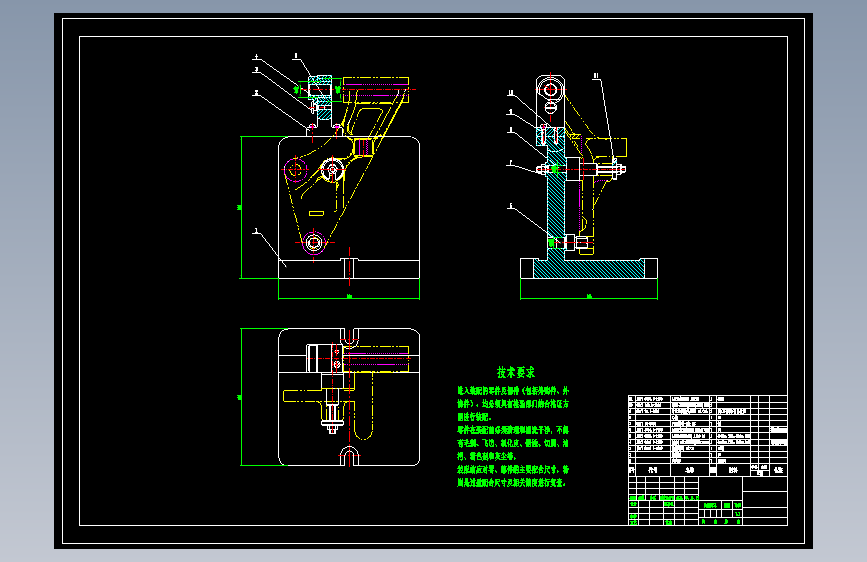Viewport: 867px width, 562px height.
Task: Click the title block at bottom right
Action: tap(708, 501)
